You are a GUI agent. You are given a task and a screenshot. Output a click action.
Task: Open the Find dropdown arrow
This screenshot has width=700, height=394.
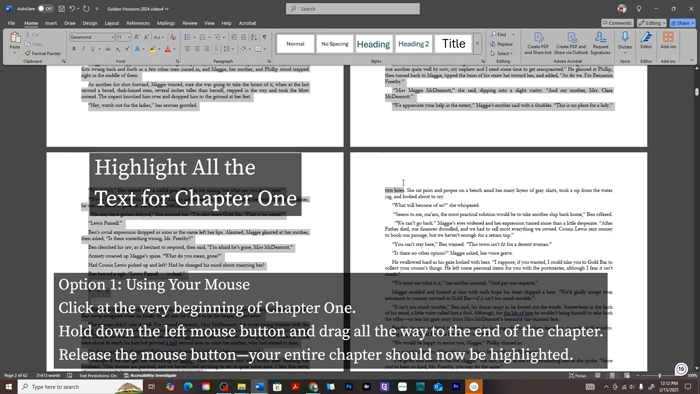point(513,34)
